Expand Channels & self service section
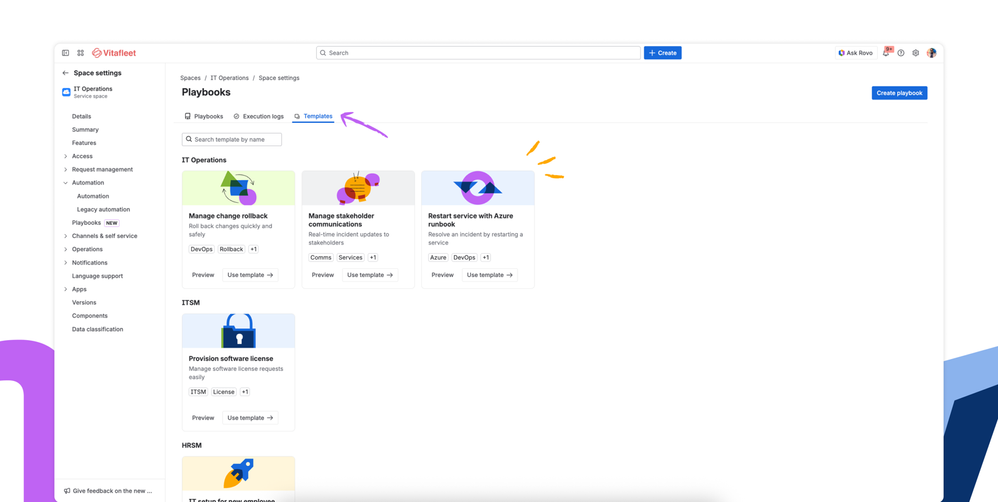This screenshot has height=502, width=998. point(66,236)
